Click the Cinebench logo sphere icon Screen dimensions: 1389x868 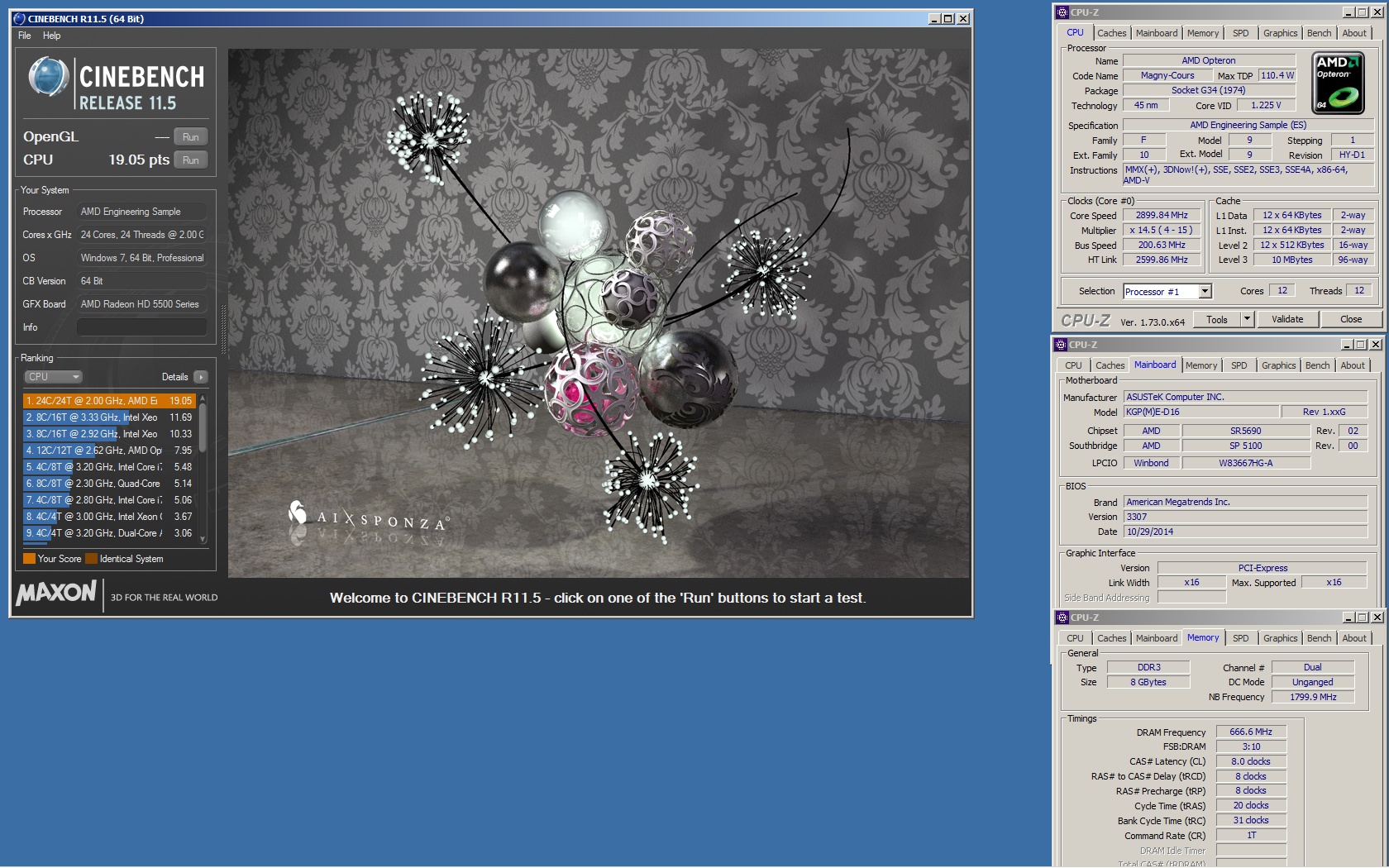click(49, 77)
